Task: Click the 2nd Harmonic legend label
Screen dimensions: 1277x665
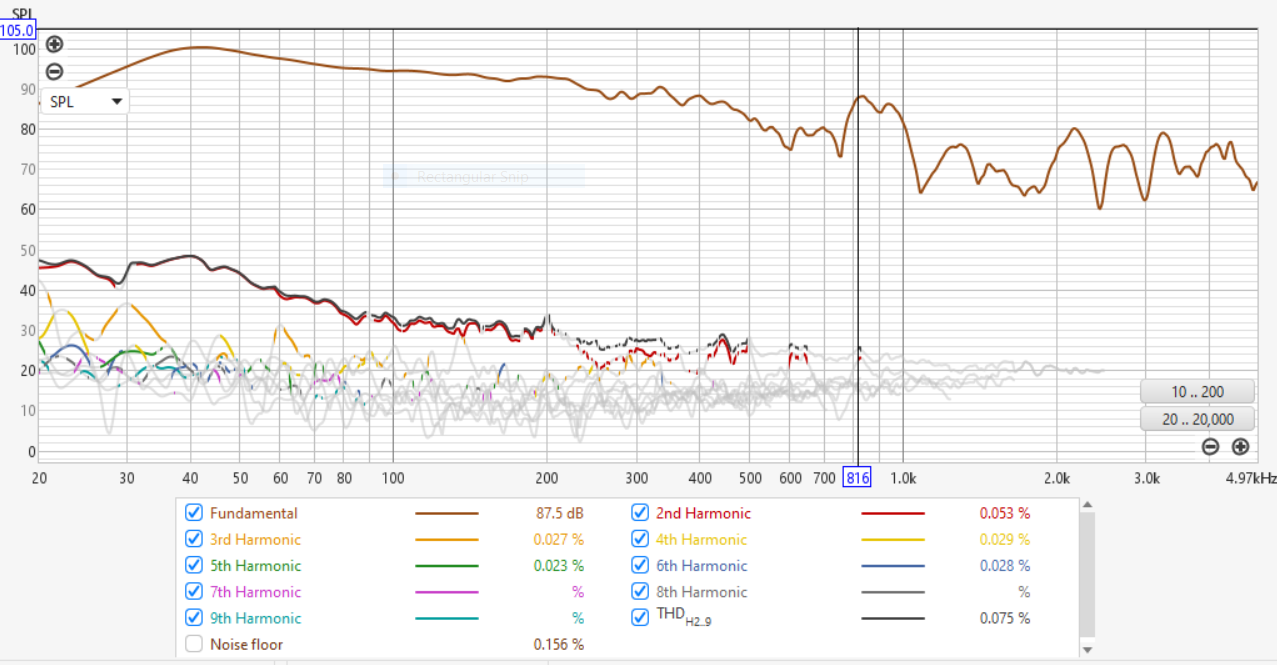Action: click(703, 513)
